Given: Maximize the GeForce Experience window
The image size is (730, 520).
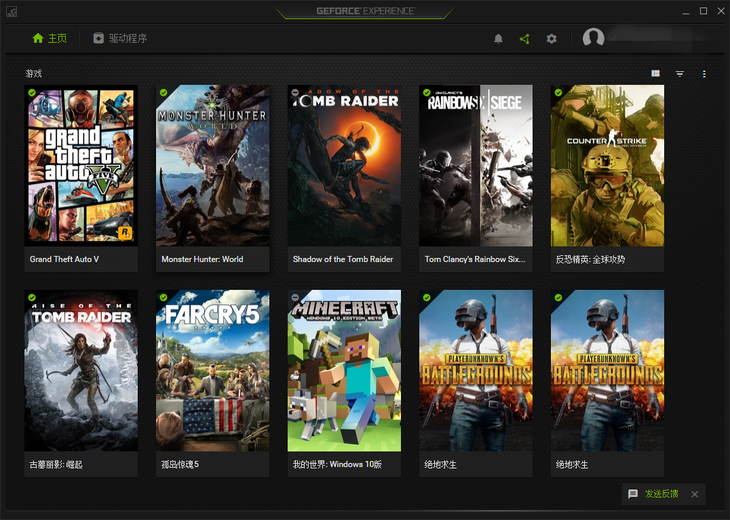Looking at the screenshot, I should click(x=703, y=11).
